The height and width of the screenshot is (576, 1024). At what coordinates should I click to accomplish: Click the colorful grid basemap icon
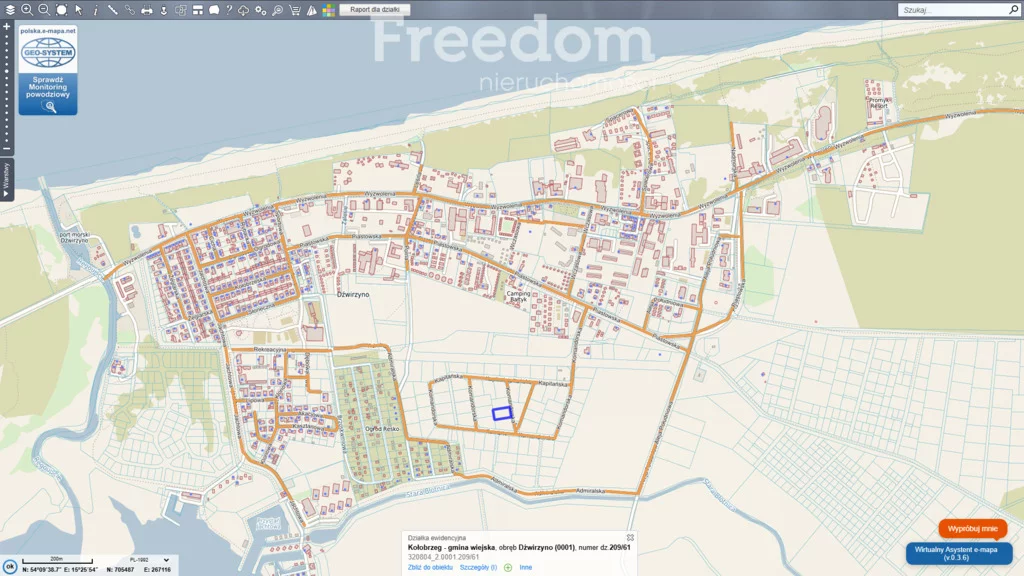(x=328, y=9)
